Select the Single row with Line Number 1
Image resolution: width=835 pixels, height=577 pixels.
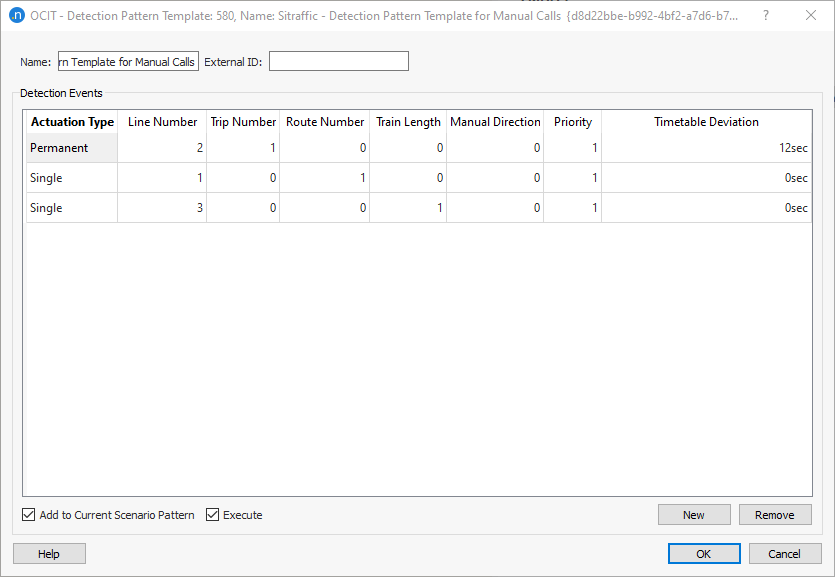pos(70,177)
